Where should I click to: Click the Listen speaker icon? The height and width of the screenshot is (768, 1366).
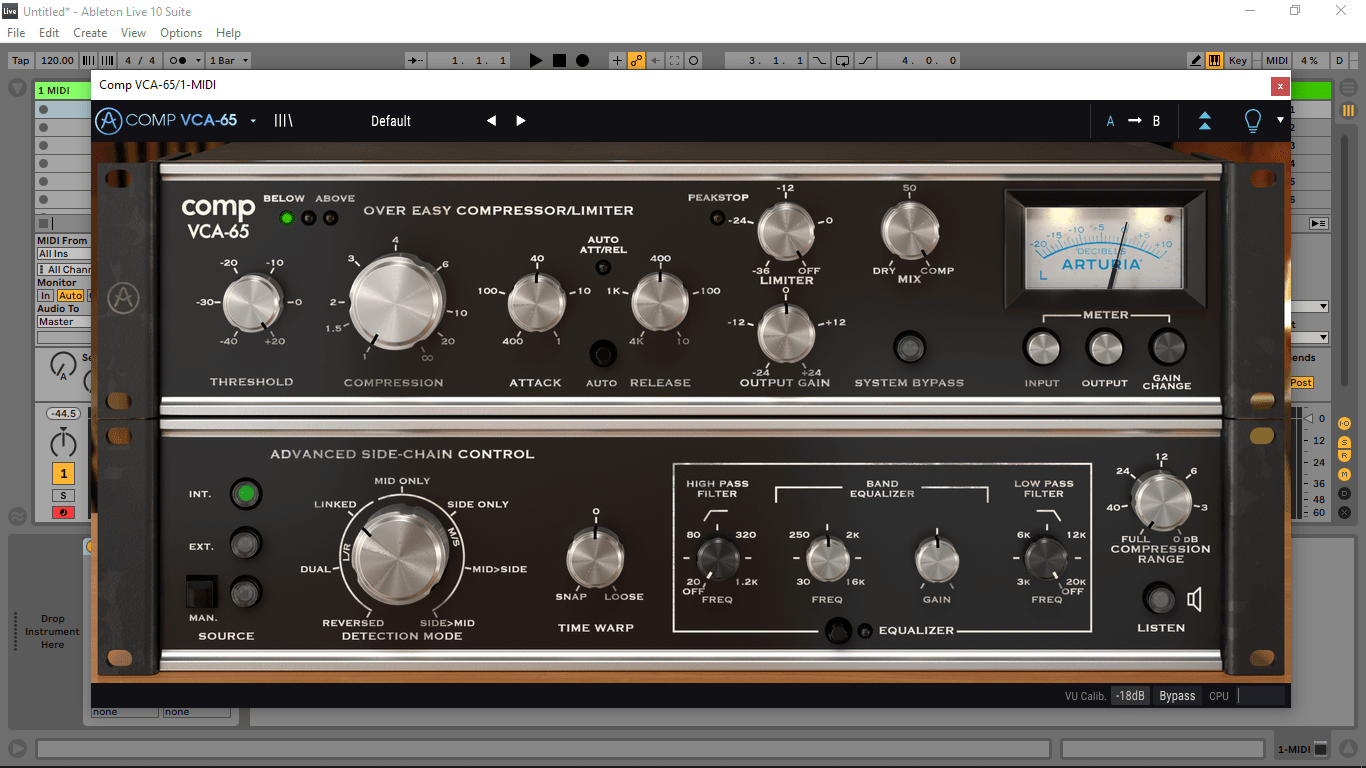pos(1194,600)
